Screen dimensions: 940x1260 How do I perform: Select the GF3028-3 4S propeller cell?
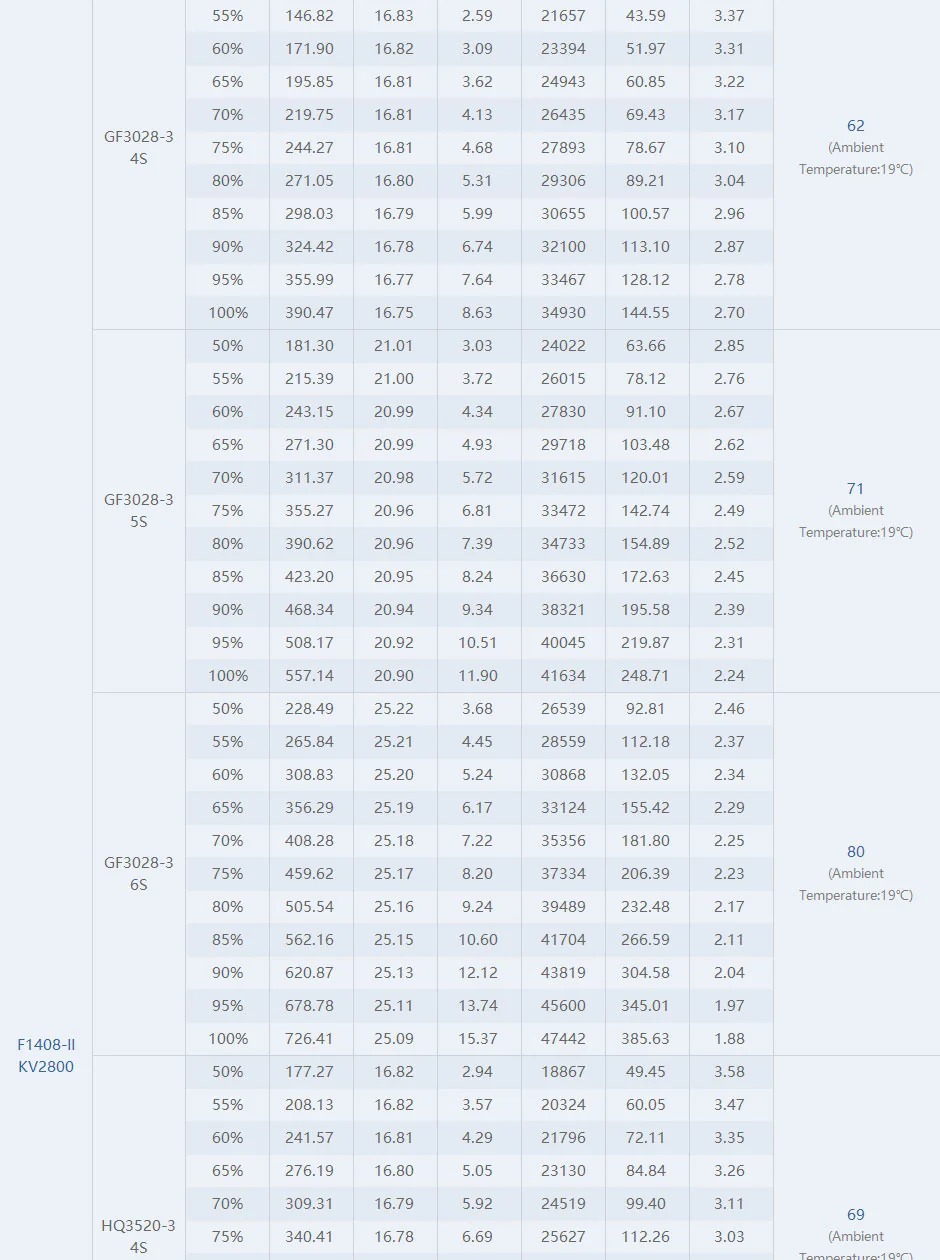pos(138,147)
